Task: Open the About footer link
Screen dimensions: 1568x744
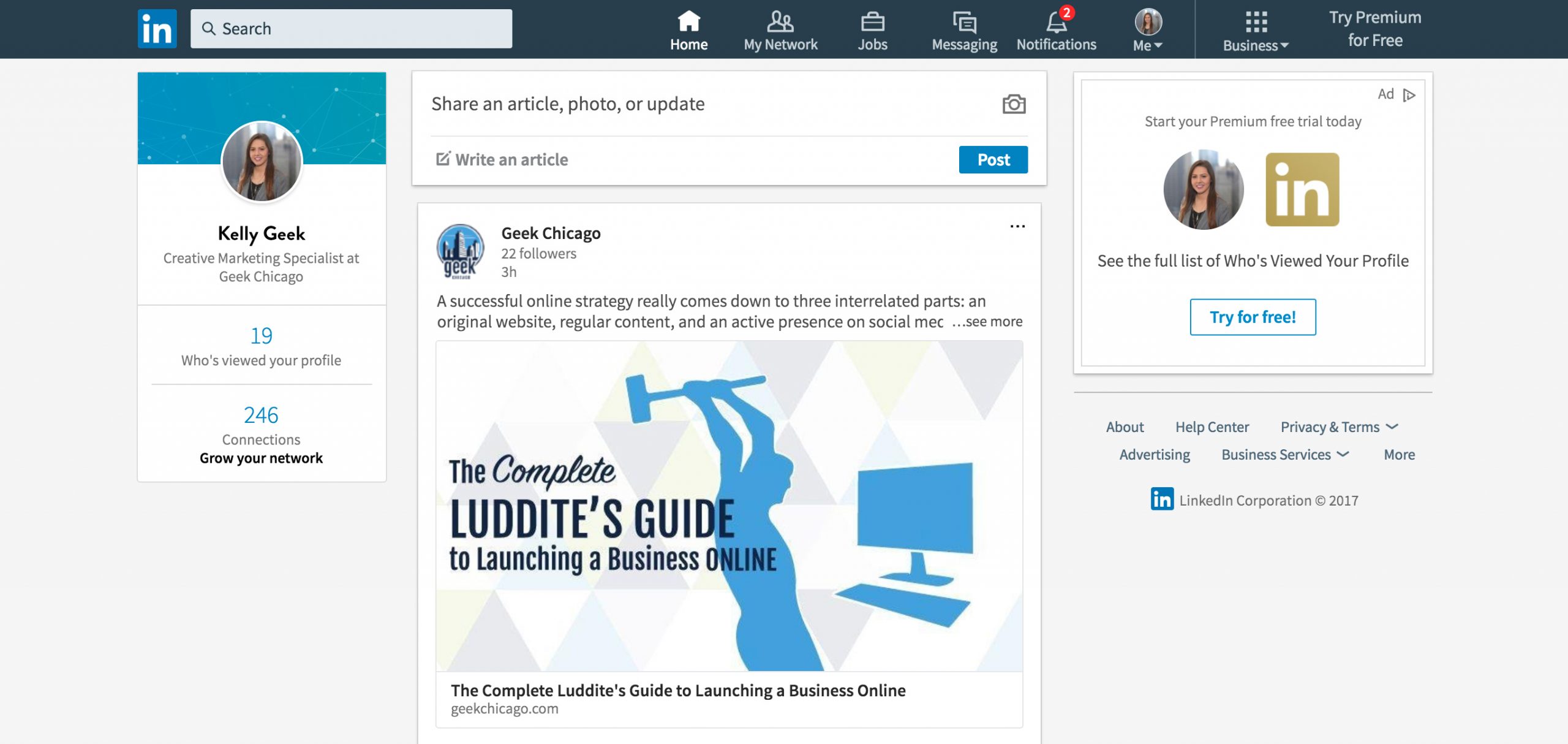Action: click(x=1125, y=427)
